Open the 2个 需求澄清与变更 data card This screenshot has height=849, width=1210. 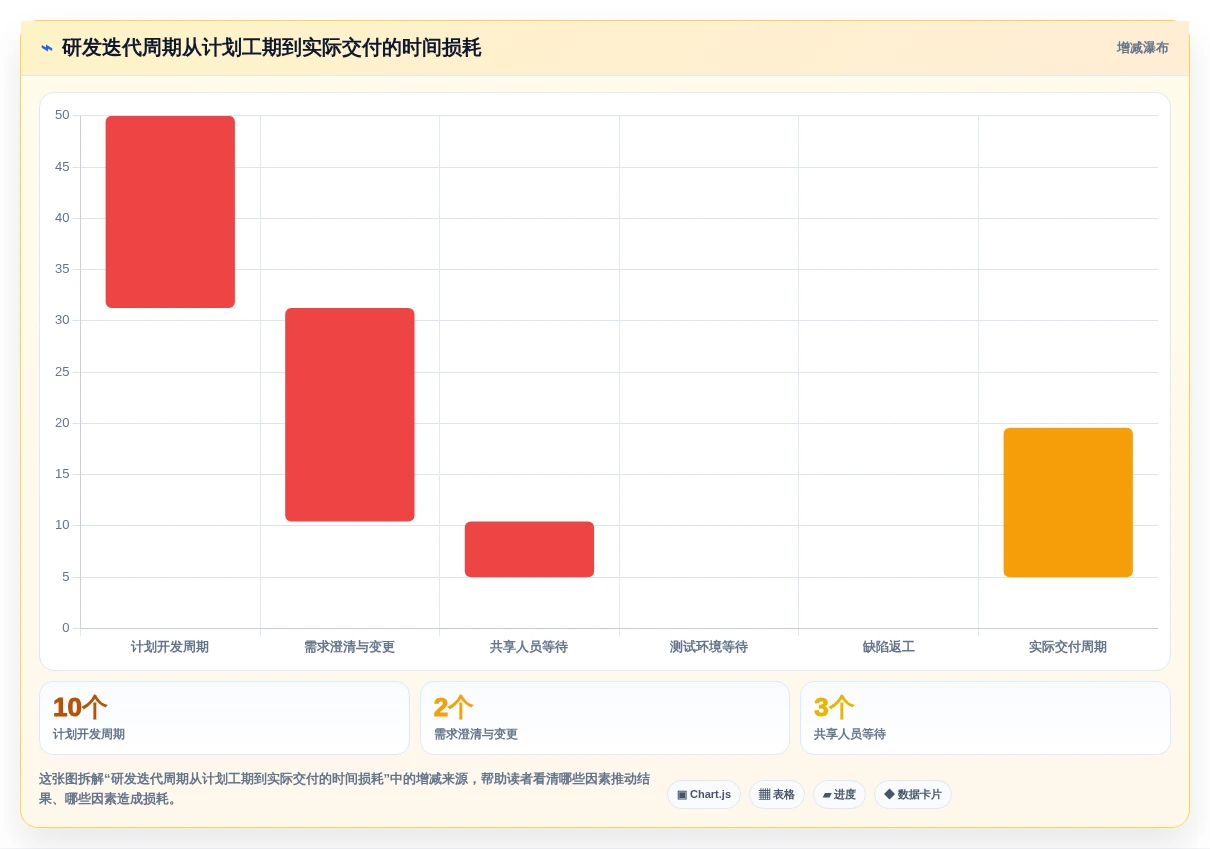[605, 718]
